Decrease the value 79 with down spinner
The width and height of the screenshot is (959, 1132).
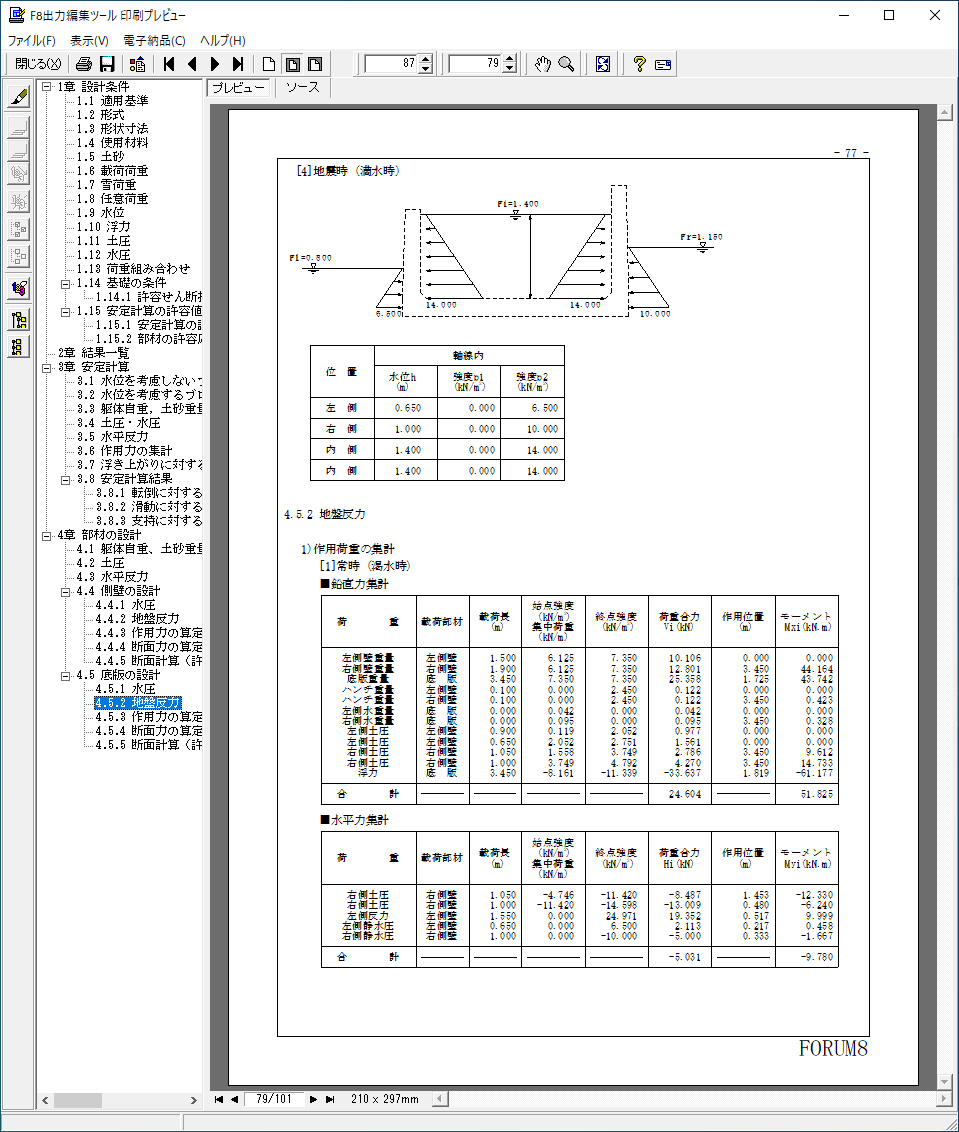(x=510, y=69)
